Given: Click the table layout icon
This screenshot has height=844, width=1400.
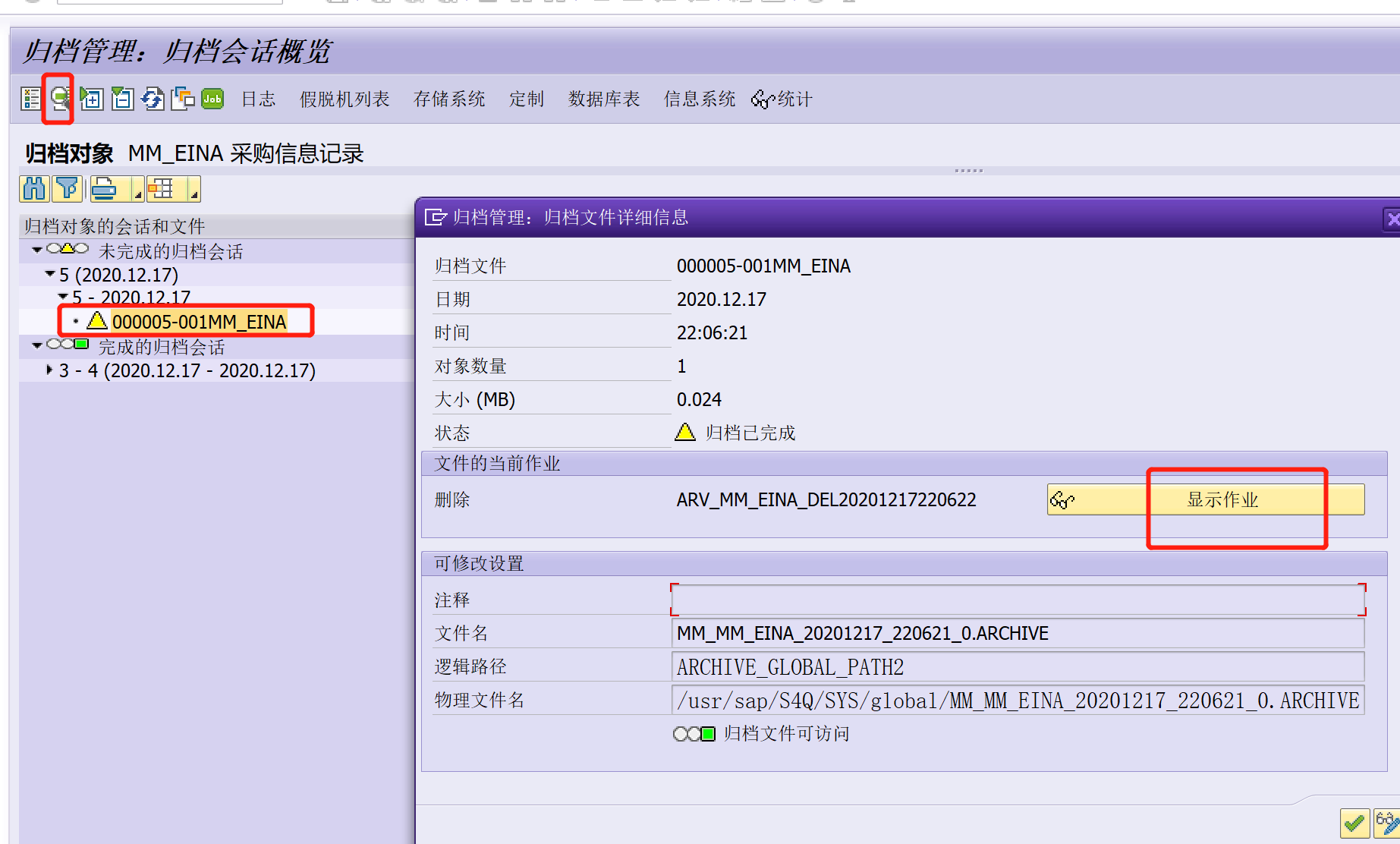Looking at the screenshot, I should click(161, 188).
